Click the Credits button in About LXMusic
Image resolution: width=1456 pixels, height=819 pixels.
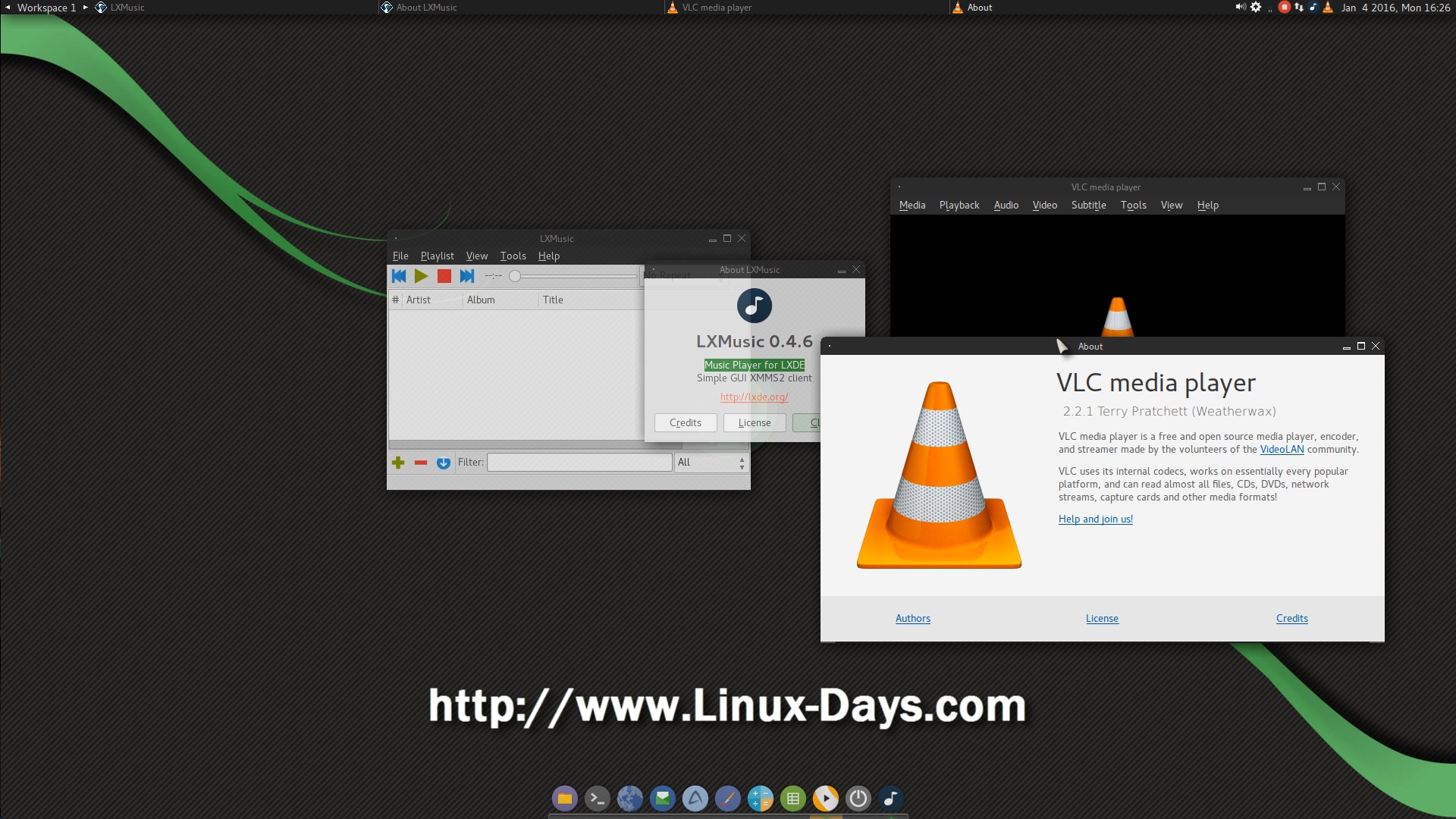(x=686, y=422)
